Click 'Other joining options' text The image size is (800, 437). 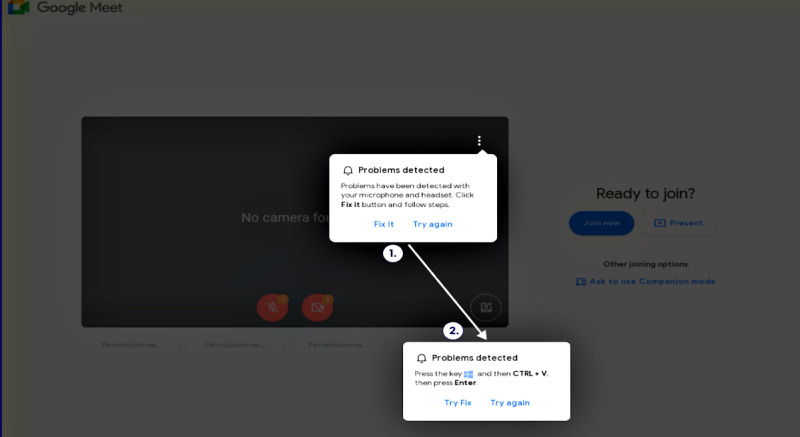tap(645, 264)
